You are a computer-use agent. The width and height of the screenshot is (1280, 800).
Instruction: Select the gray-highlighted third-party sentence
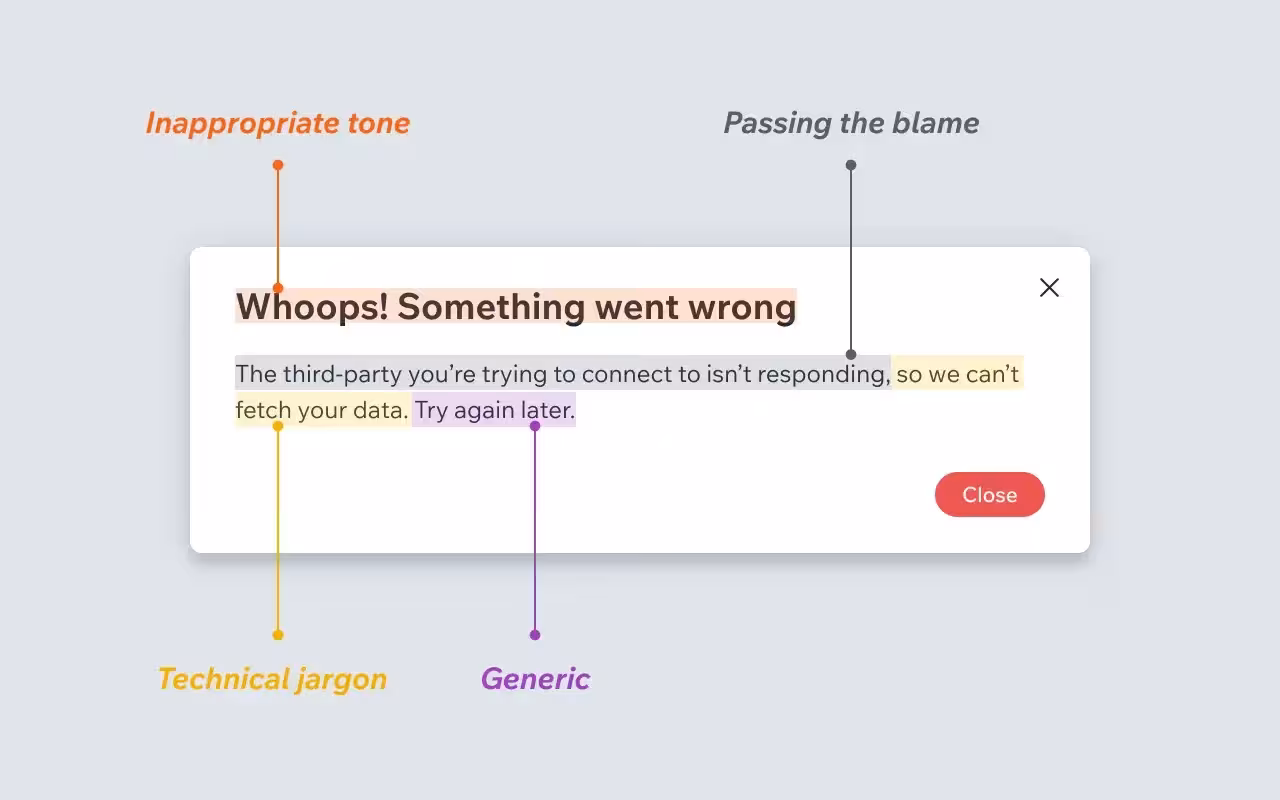pyautogui.click(x=560, y=374)
